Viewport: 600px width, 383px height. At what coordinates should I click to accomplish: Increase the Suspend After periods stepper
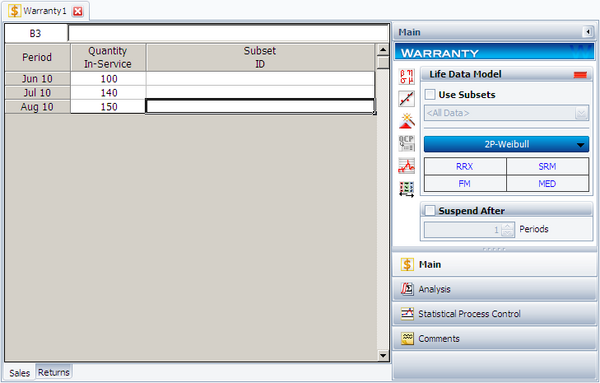507,226
